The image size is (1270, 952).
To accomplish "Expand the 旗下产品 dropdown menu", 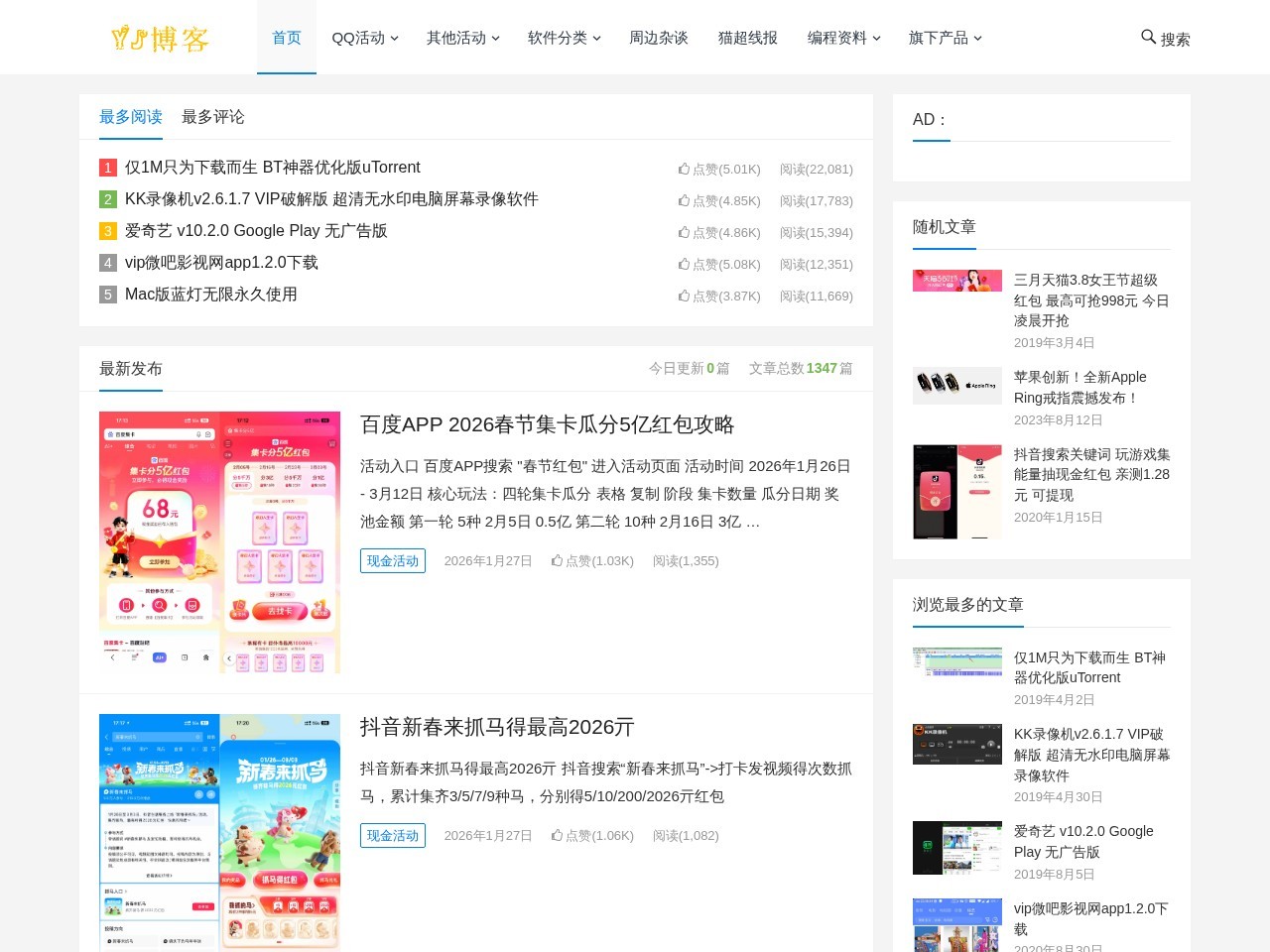I will 945,38.
